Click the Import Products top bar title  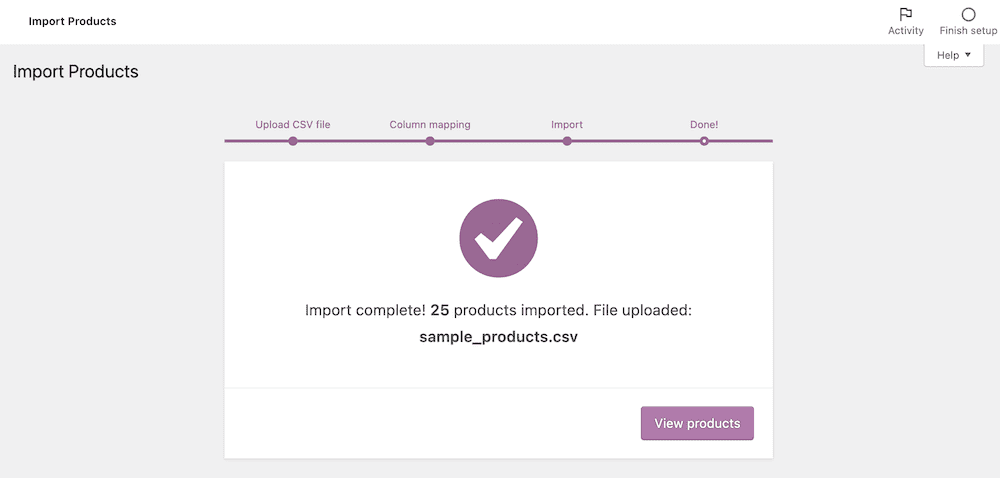[x=72, y=21]
